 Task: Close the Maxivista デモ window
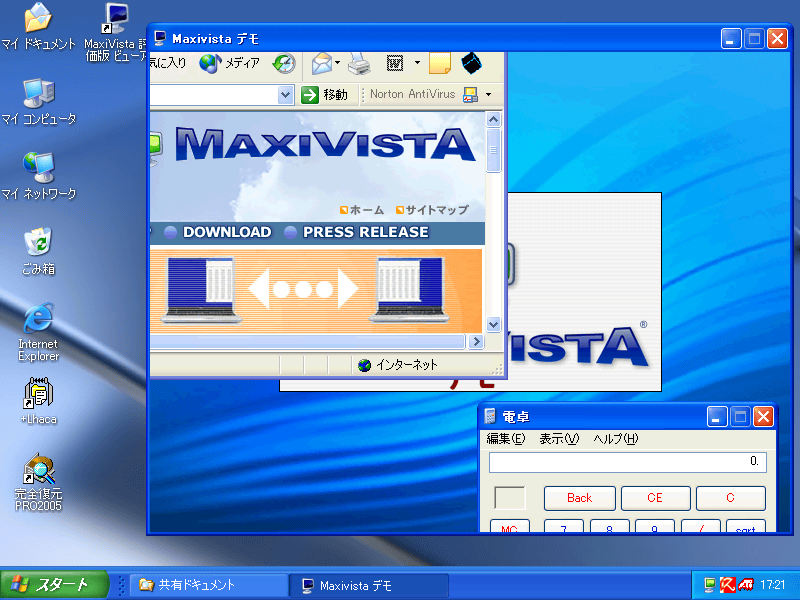[x=778, y=39]
